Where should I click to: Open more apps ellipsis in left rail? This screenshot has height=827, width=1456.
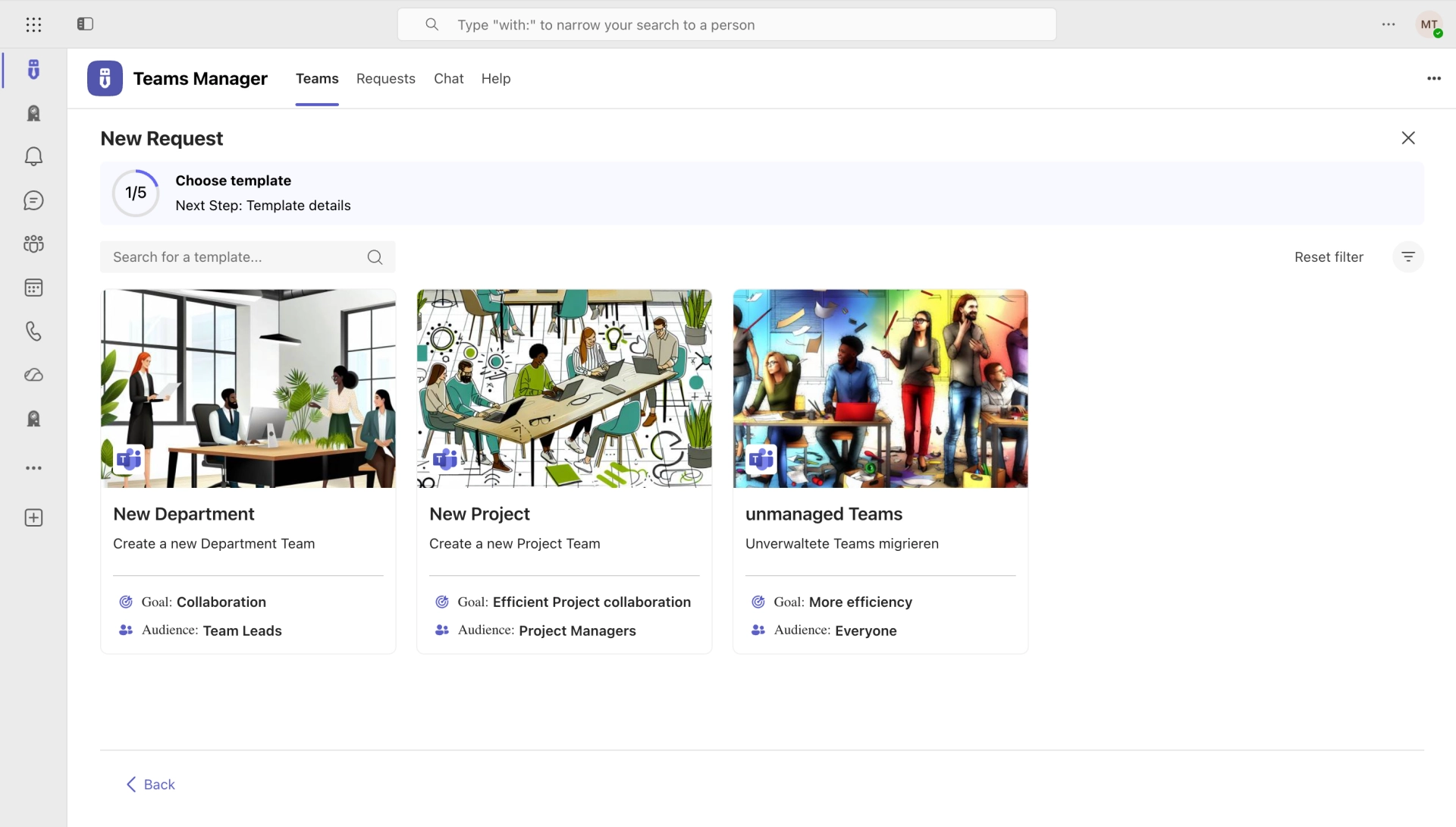pyautogui.click(x=33, y=468)
